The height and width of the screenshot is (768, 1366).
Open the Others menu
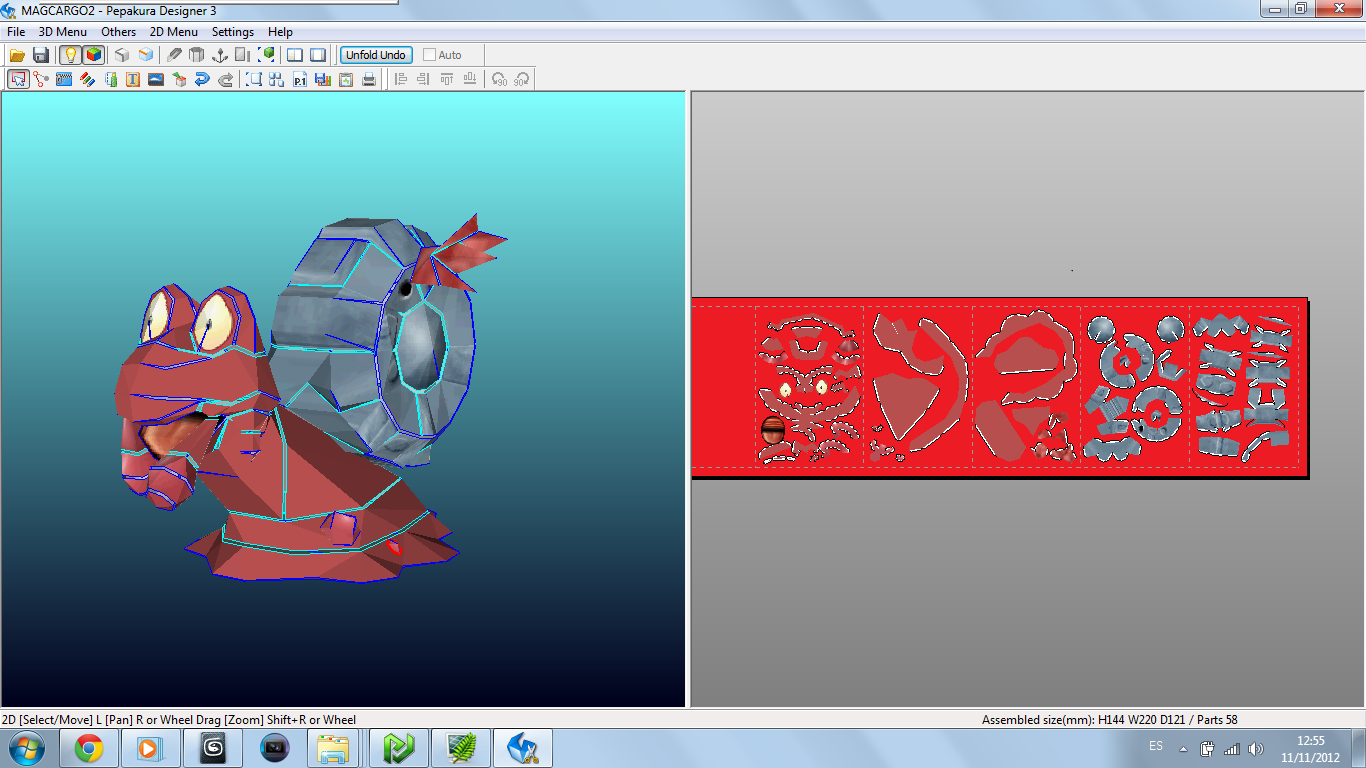(118, 32)
